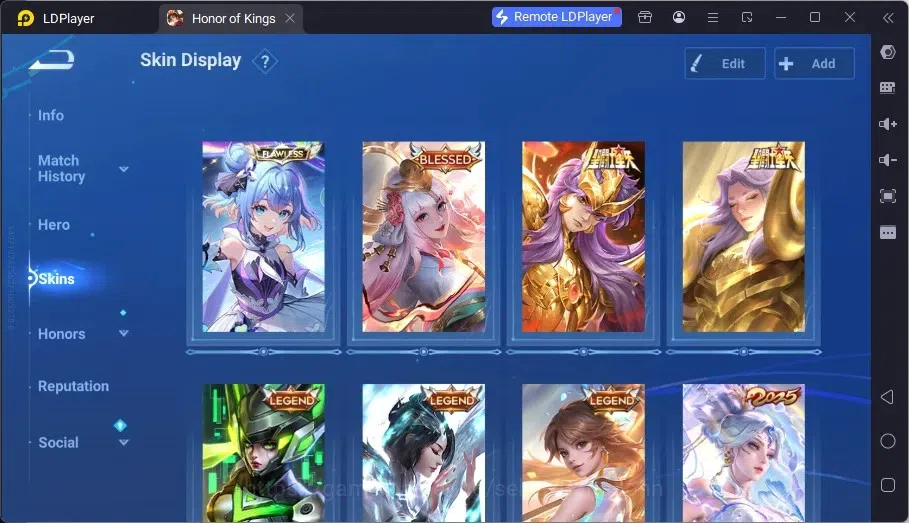Select the green LEGEND armored skin card
Image resolution: width=909 pixels, height=523 pixels.
(263, 453)
